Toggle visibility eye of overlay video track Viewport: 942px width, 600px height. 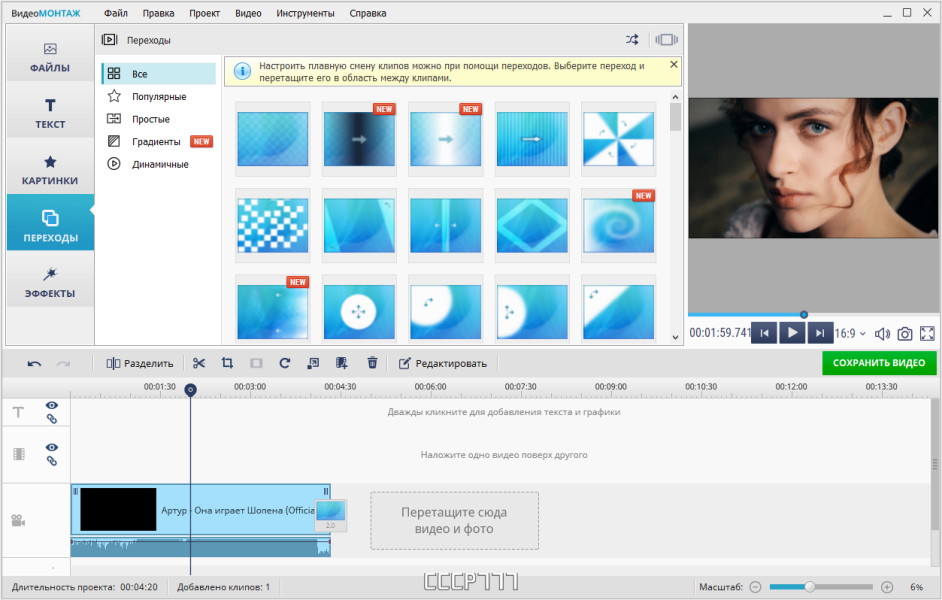pyautogui.click(x=52, y=447)
